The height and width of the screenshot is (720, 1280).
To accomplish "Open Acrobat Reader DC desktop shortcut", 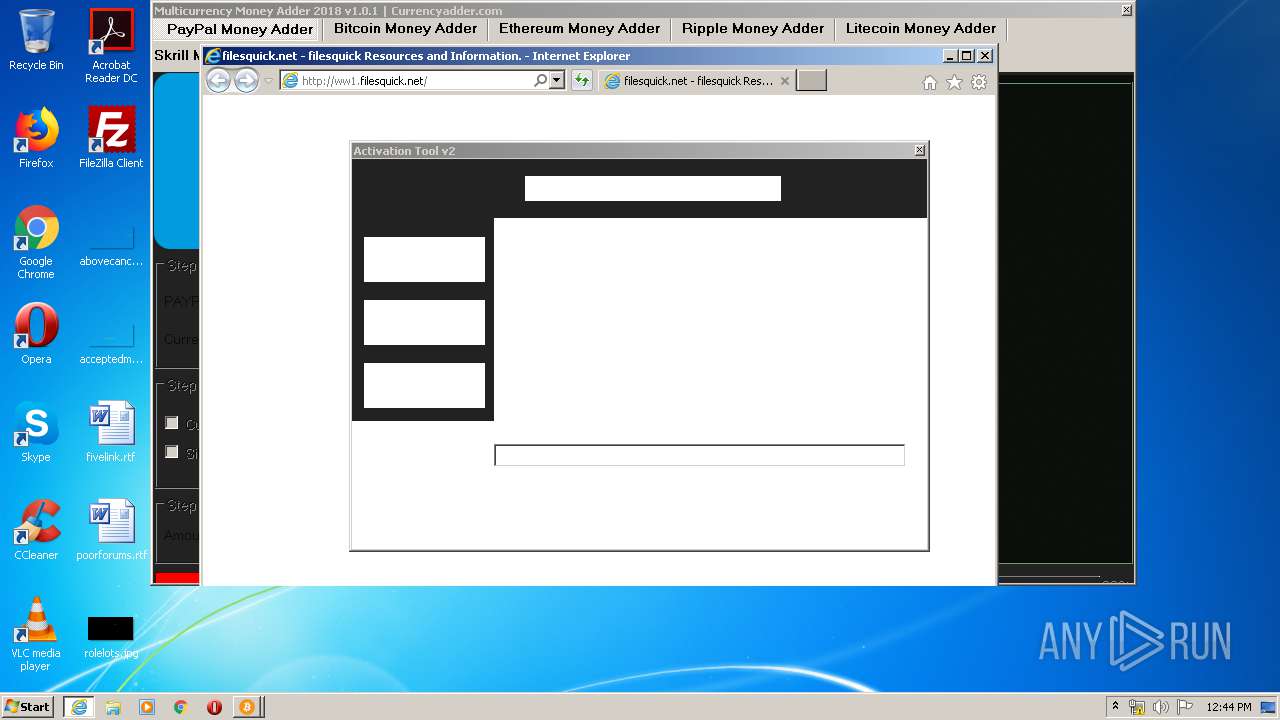I will tap(111, 46).
